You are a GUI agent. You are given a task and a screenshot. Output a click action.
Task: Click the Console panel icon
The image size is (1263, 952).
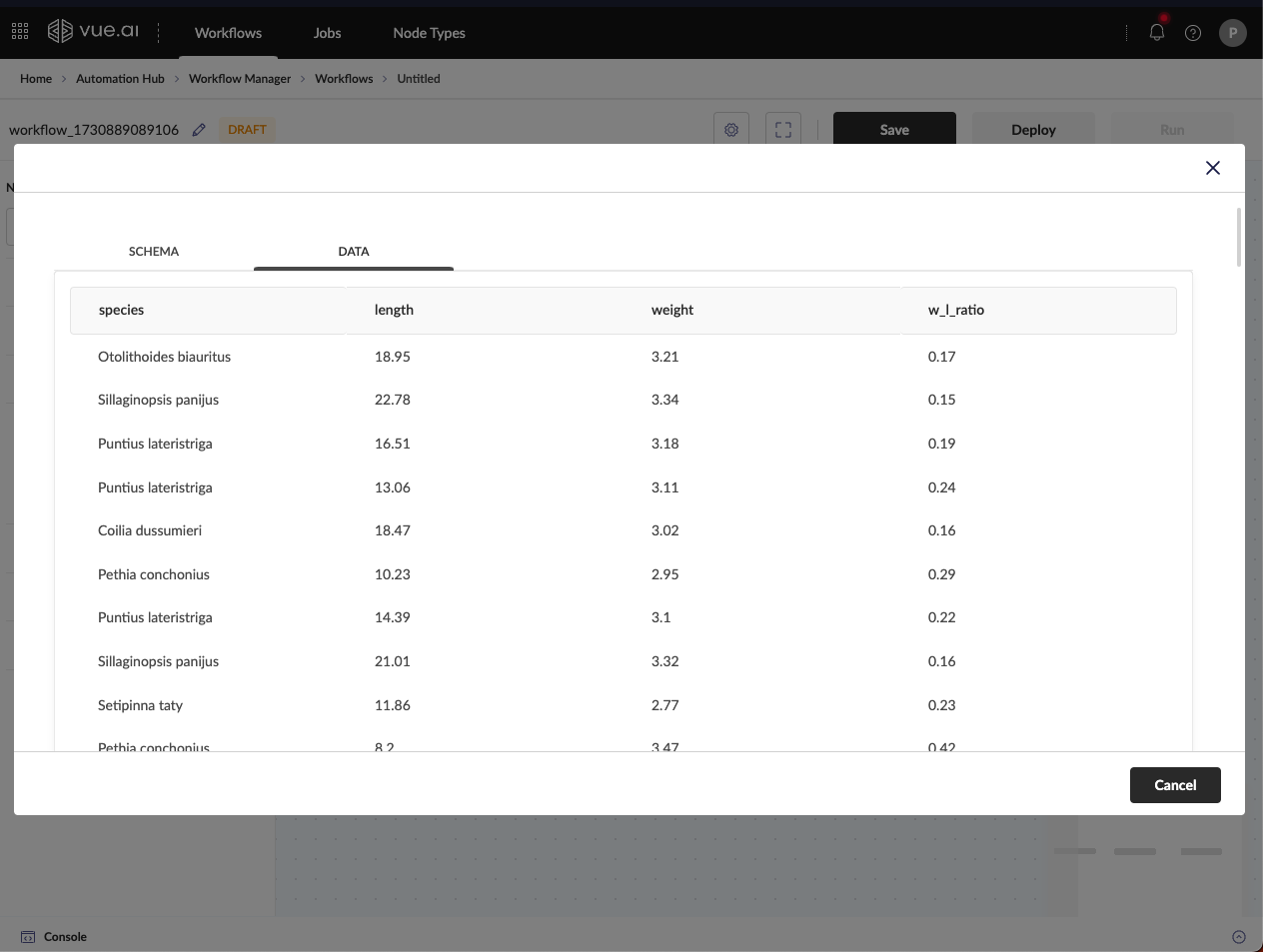point(28,937)
